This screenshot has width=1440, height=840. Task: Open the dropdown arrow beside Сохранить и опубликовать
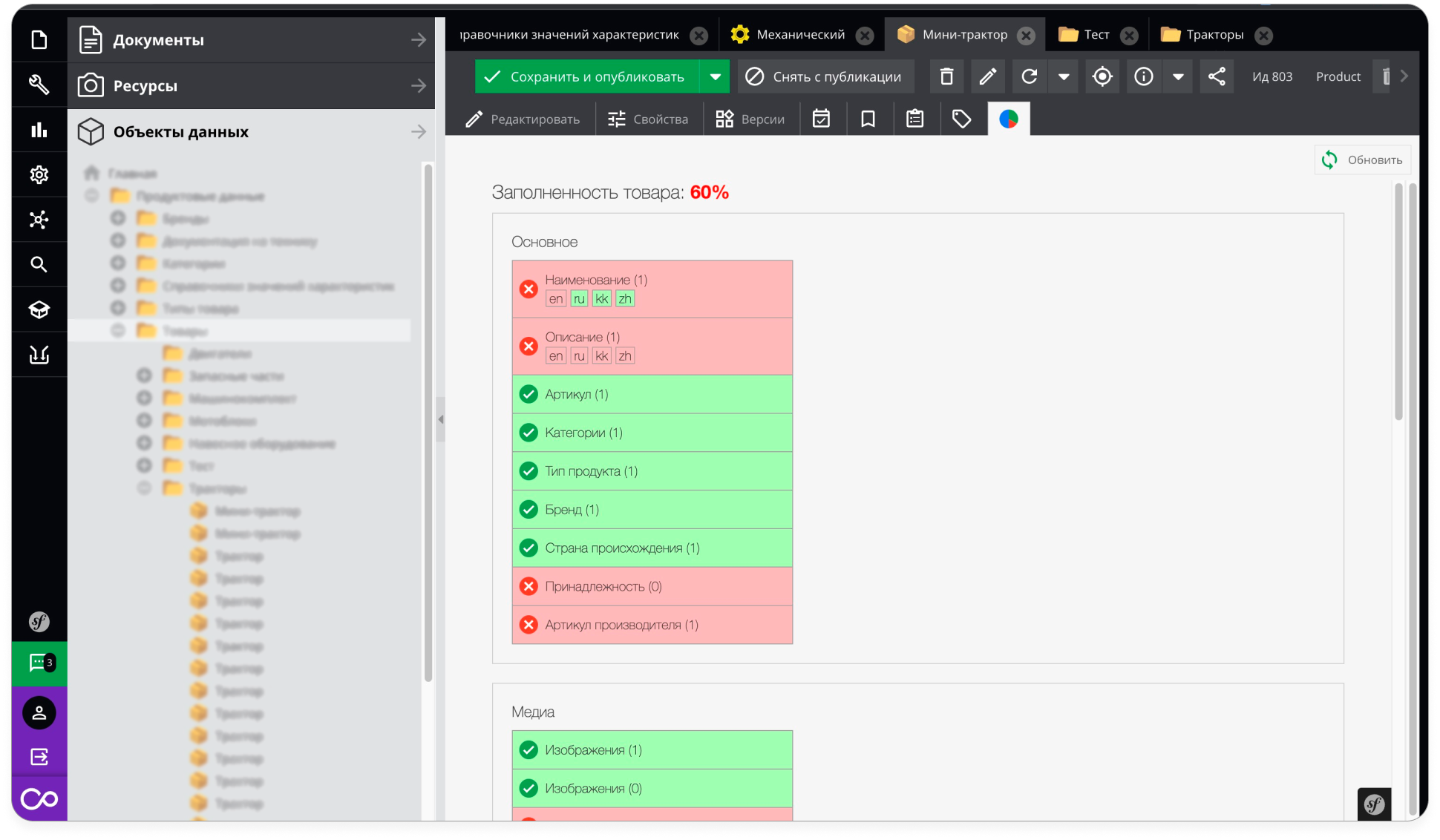pos(715,76)
